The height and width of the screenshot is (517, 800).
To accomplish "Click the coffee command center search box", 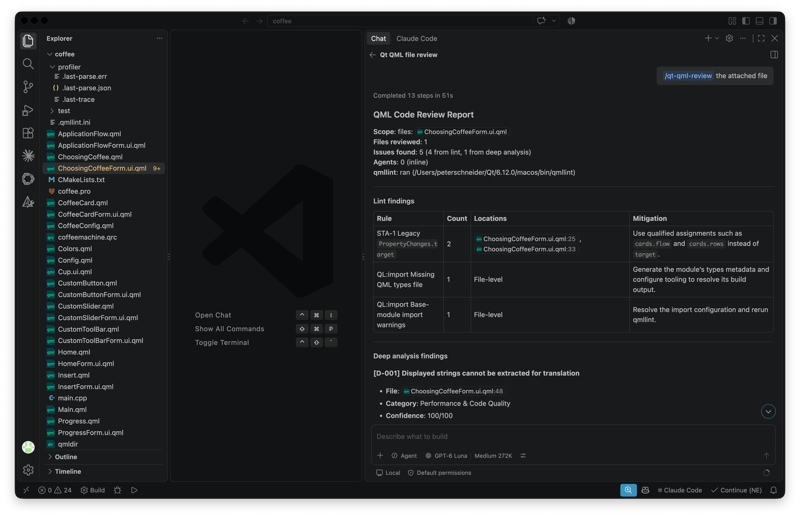I will pyautogui.click(x=399, y=21).
